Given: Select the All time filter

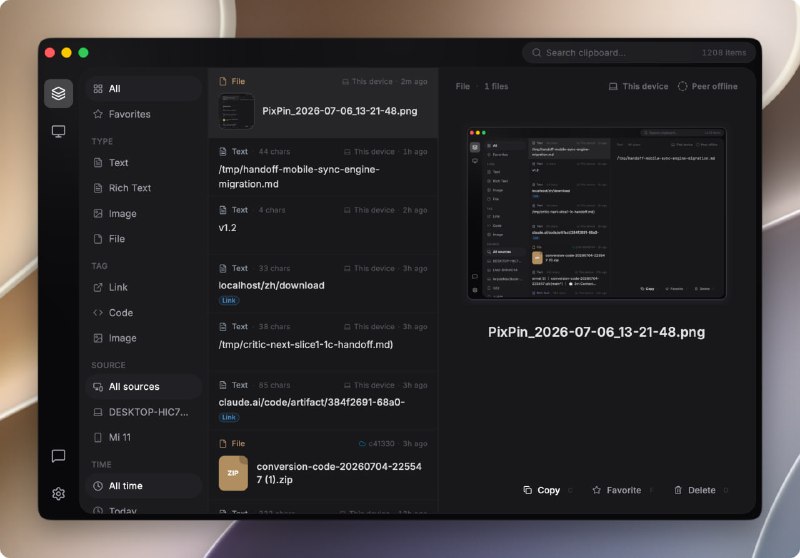Looking at the screenshot, I should pos(143,486).
